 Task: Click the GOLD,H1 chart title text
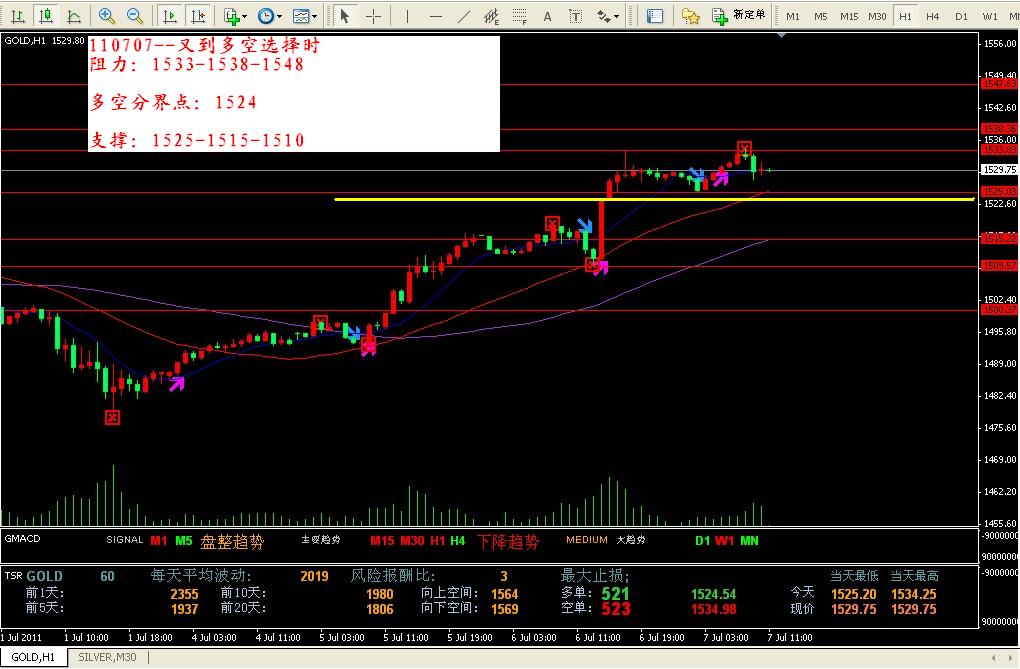25,40
